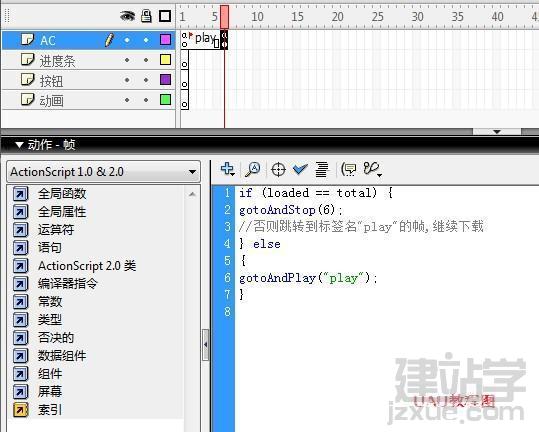Check syntax with the checkmark icon
This screenshot has height=432, width=539.
tap(300, 169)
